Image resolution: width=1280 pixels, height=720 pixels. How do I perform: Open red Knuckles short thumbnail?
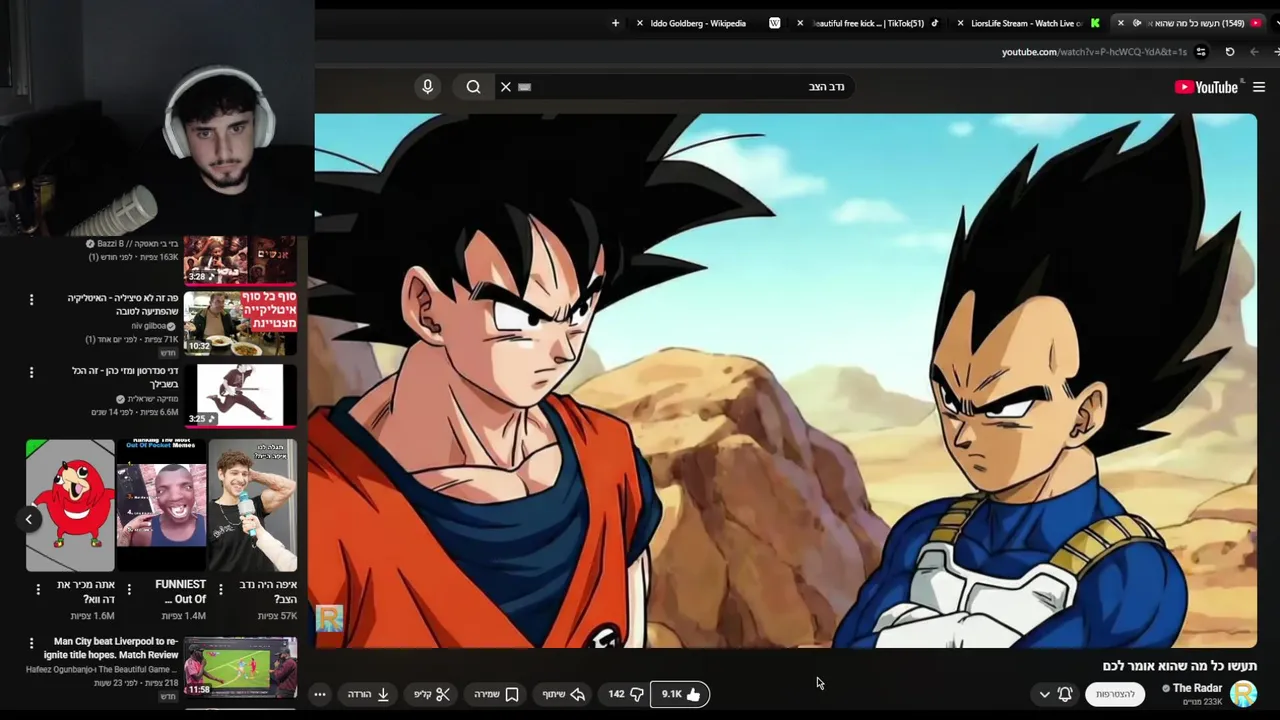click(70, 506)
